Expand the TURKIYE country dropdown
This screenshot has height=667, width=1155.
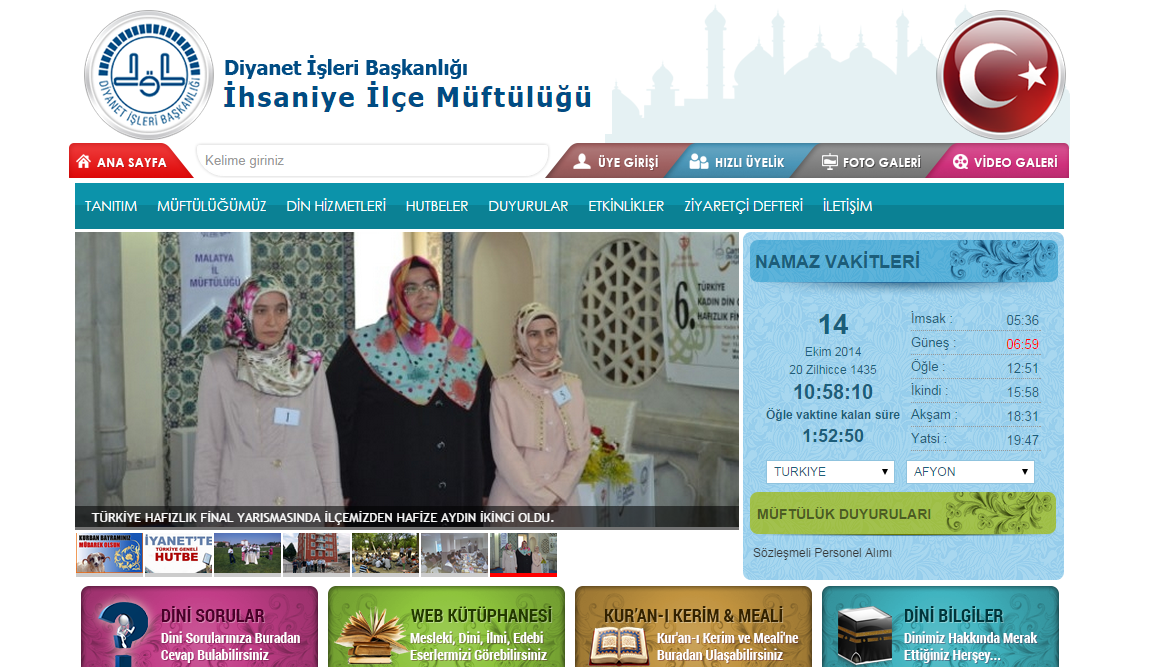coord(829,472)
